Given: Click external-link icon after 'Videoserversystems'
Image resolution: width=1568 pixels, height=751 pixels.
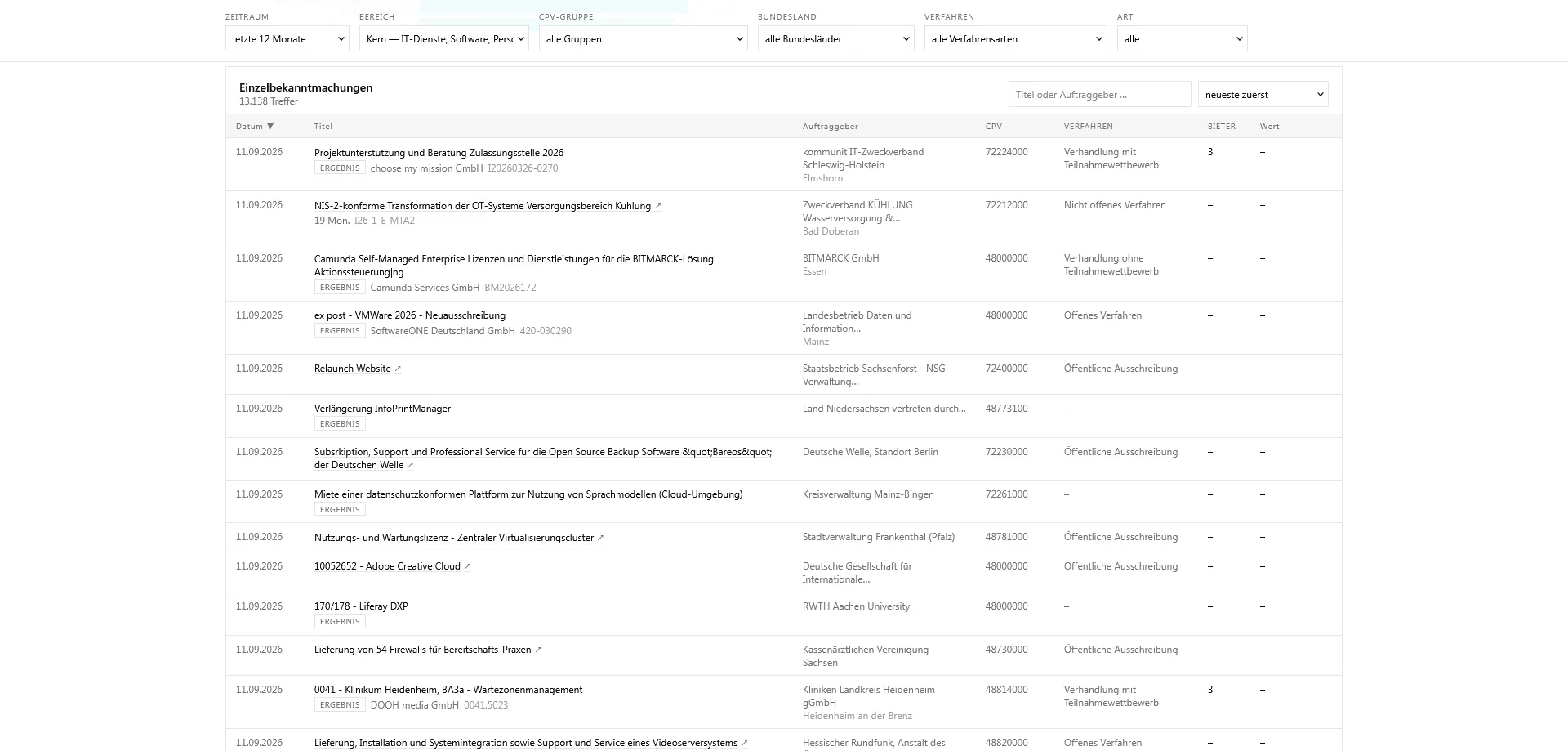Looking at the screenshot, I should tap(745, 743).
